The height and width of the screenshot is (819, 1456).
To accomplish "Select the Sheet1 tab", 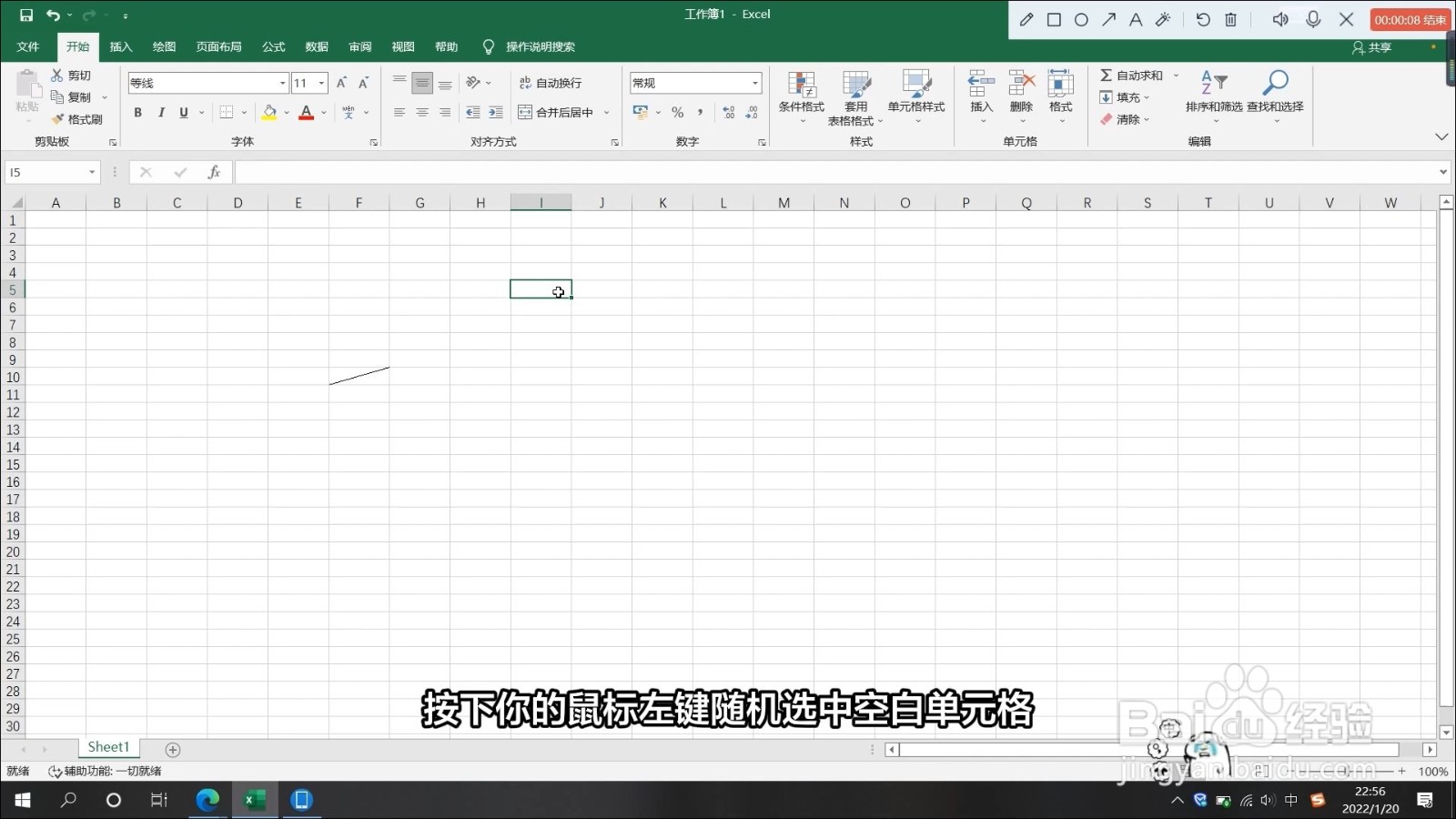I will tap(108, 747).
